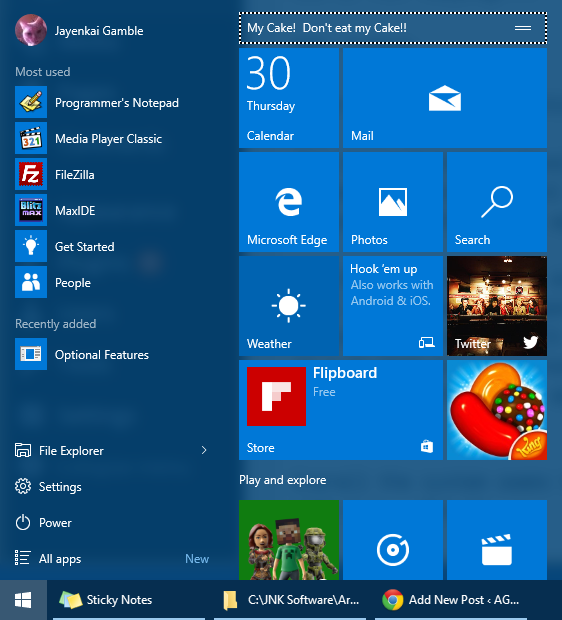Switch to Sticky Notes taskbar item
The image size is (562, 620).
[129, 600]
